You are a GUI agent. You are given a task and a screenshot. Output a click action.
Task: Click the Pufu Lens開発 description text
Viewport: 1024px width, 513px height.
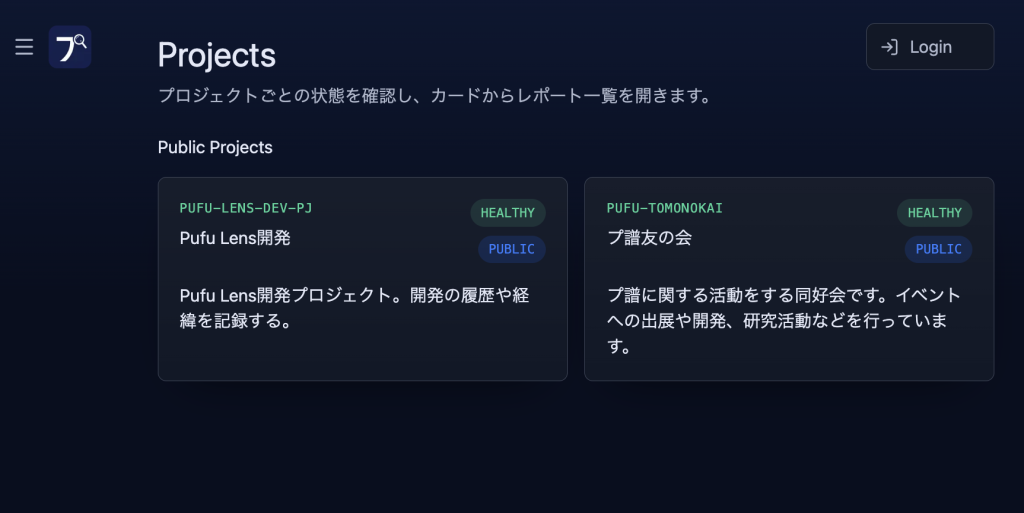pyautogui.click(x=355, y=308)
